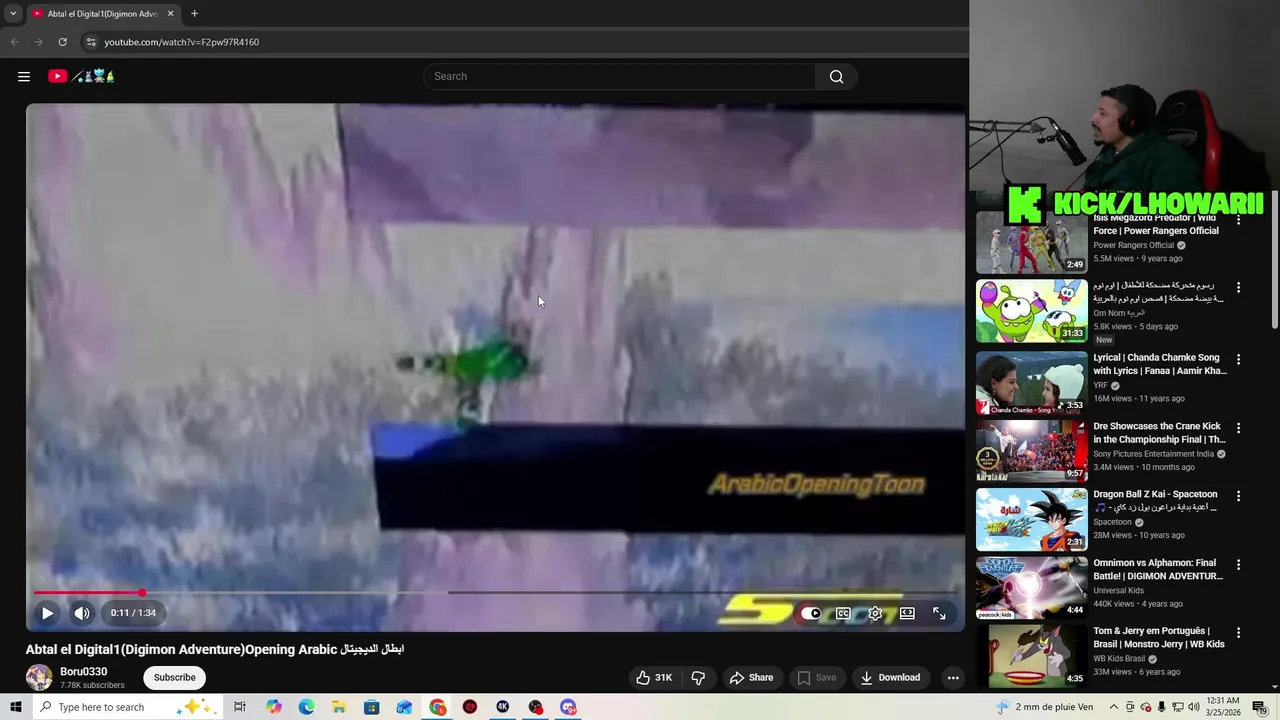1280x720 pixels.
Task: Go back in browser history
Action: tap(14, 42)
